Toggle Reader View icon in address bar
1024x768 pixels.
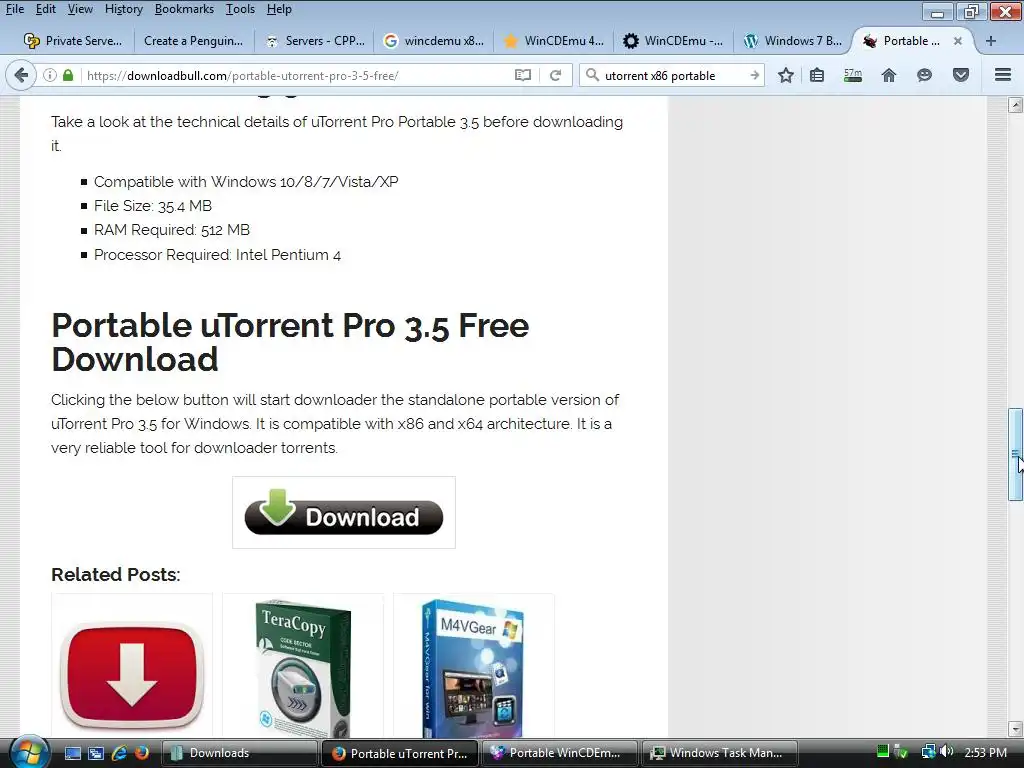(522, 75)
